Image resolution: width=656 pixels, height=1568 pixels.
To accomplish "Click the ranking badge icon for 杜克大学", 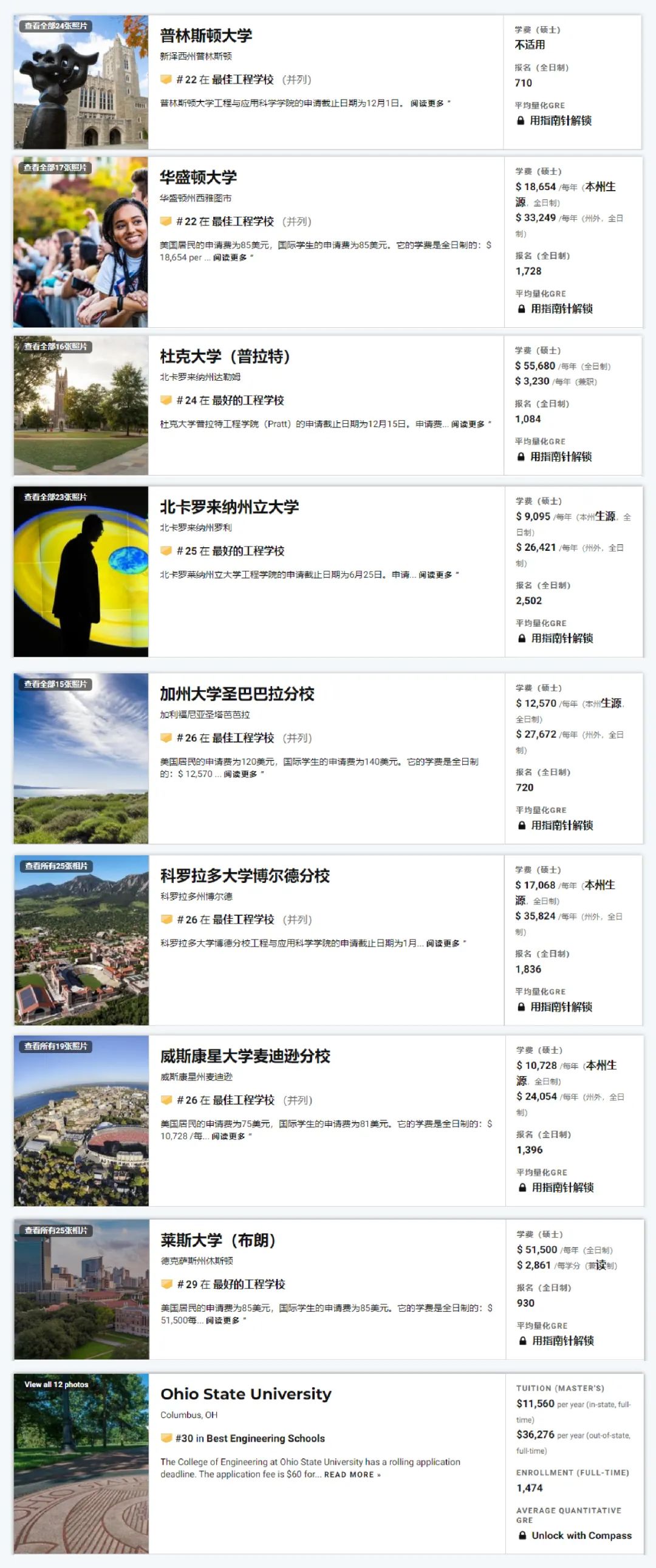I will tap(166, 401).
